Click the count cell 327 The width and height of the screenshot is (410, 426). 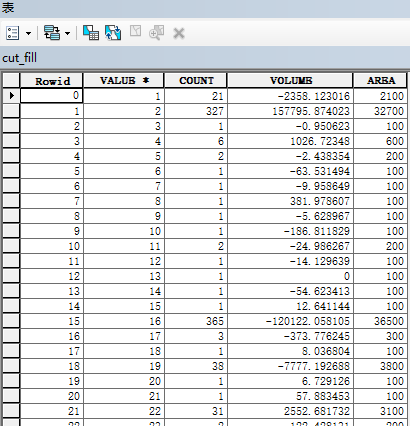[196, 111]
